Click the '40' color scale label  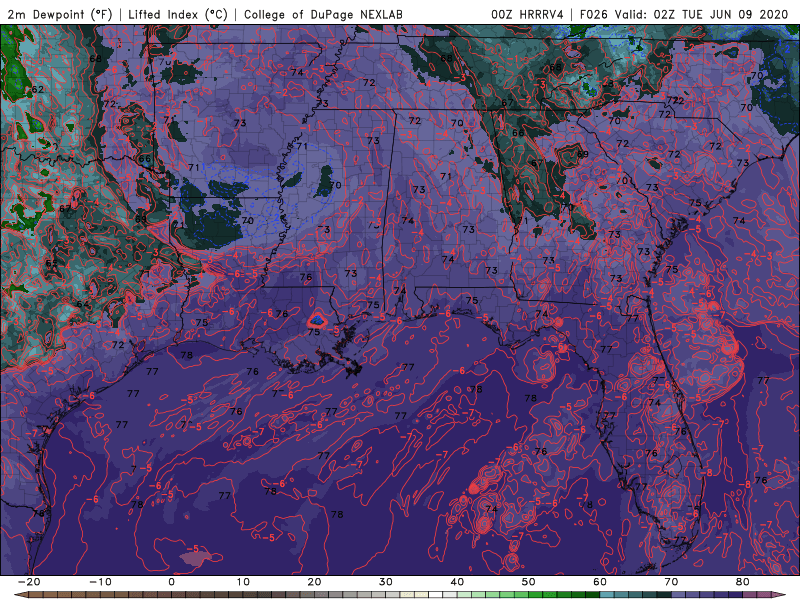(x=457, y=582)
